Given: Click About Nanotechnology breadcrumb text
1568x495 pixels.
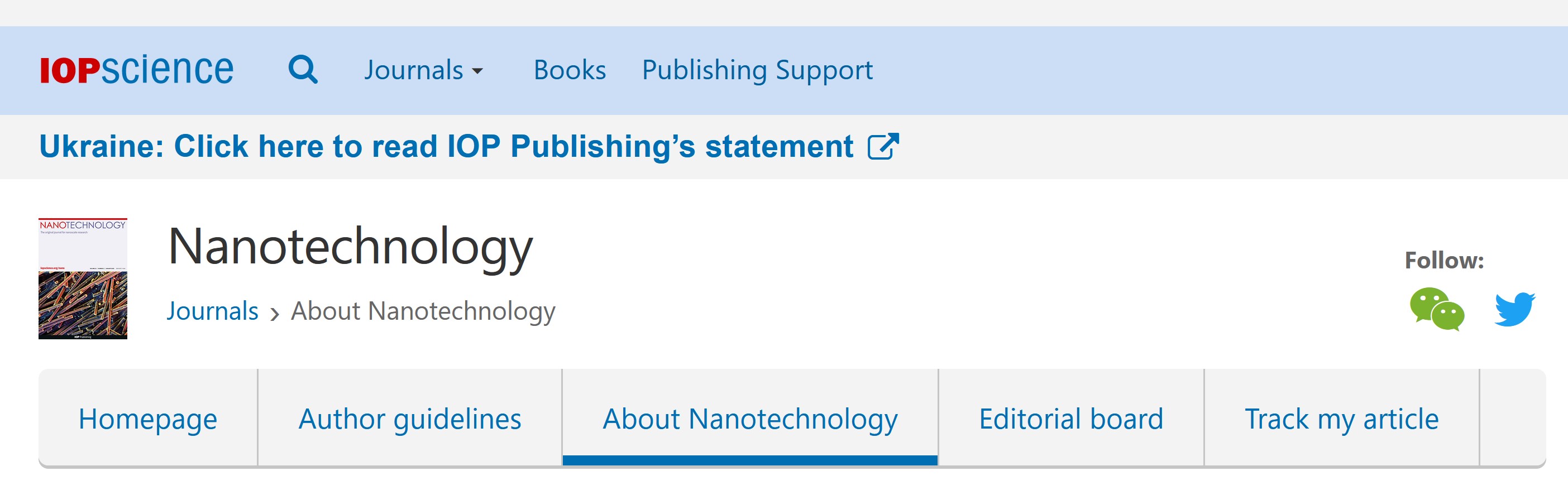Looking at the screenshot, I should point(423,311).
